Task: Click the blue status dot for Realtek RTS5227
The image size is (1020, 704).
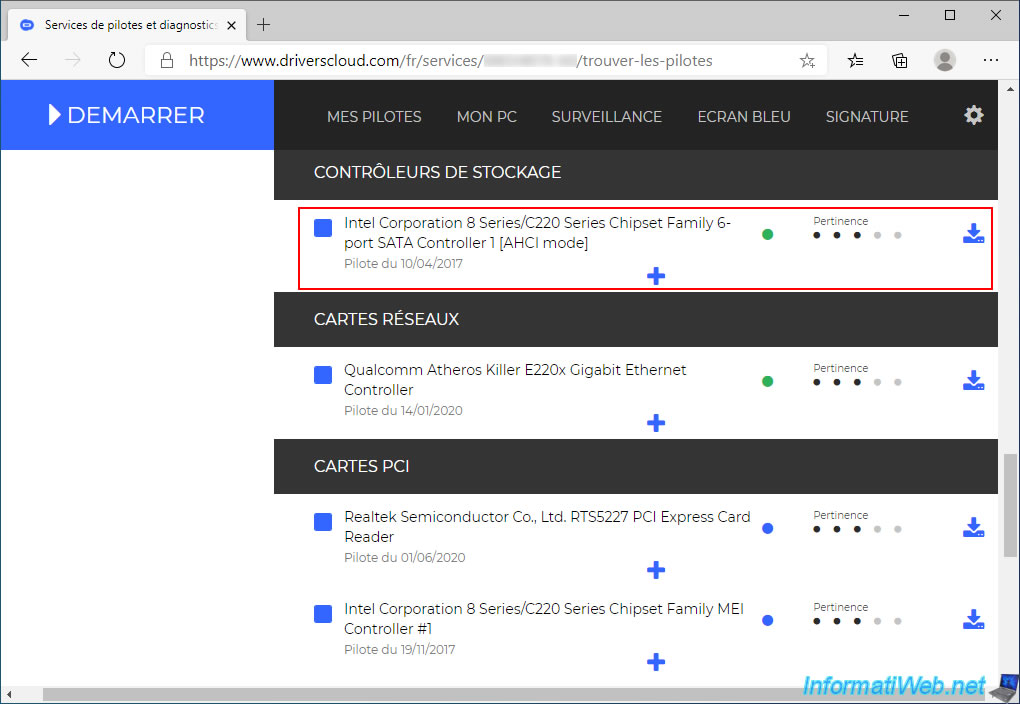Action: point(768,528)
